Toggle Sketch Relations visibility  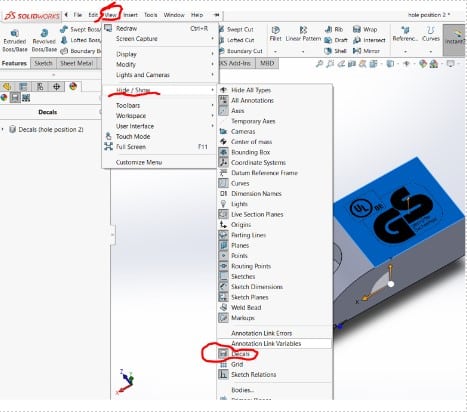pyautogui.click(x=275, y=374)
